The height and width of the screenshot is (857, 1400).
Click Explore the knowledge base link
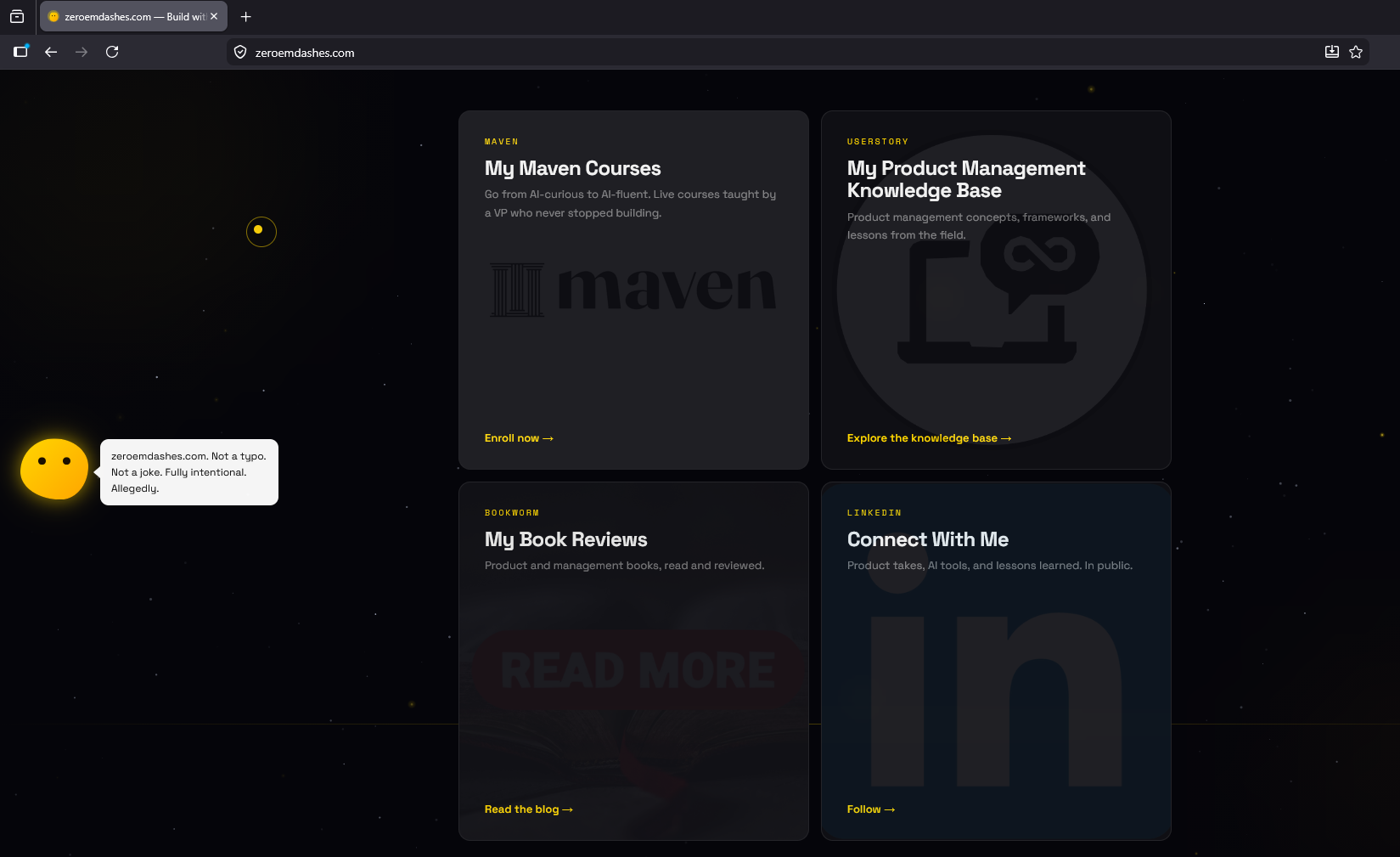[929, 438]
